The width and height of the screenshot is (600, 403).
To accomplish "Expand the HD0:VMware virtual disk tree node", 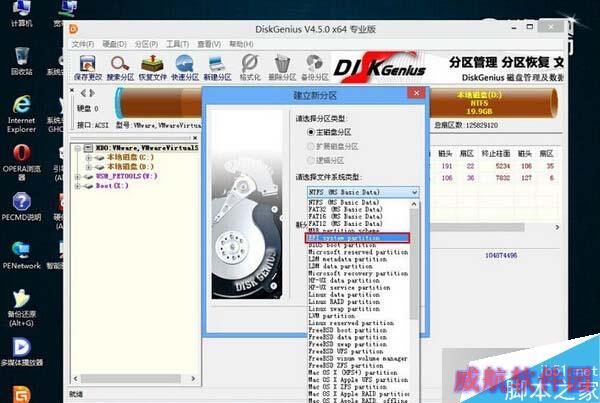I will pyautogui.click(x=78, y=148).
